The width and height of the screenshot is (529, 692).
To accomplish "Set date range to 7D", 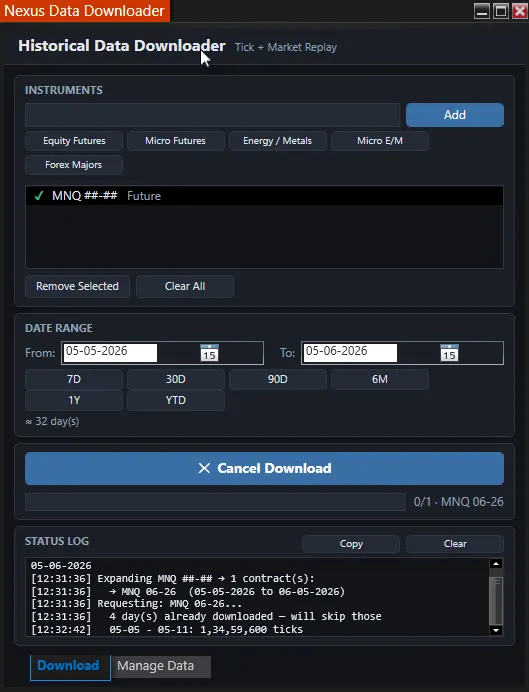I will click(74, 380).
